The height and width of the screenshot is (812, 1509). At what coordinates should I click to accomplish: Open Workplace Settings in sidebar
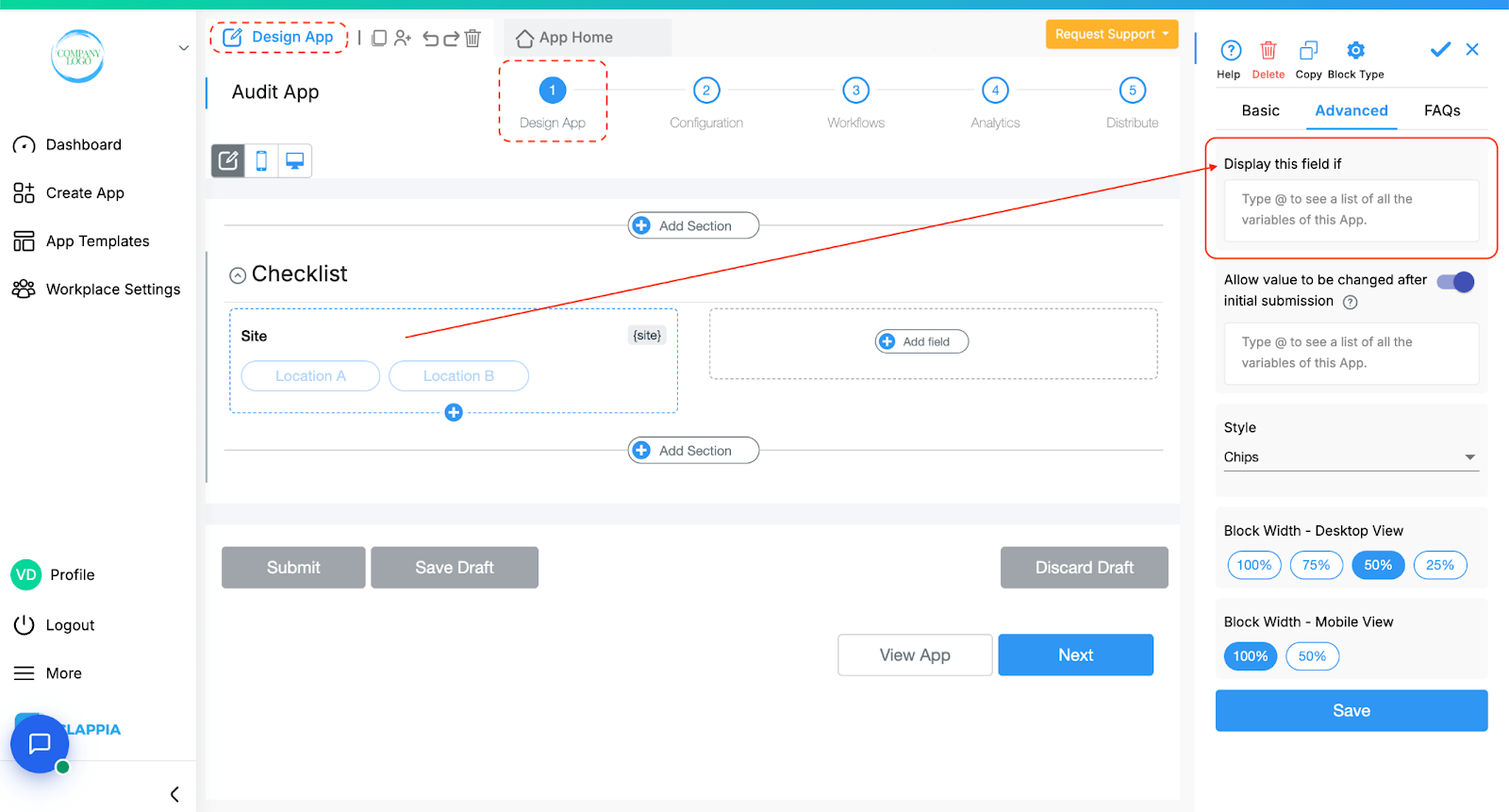click(x=96, y=289)
